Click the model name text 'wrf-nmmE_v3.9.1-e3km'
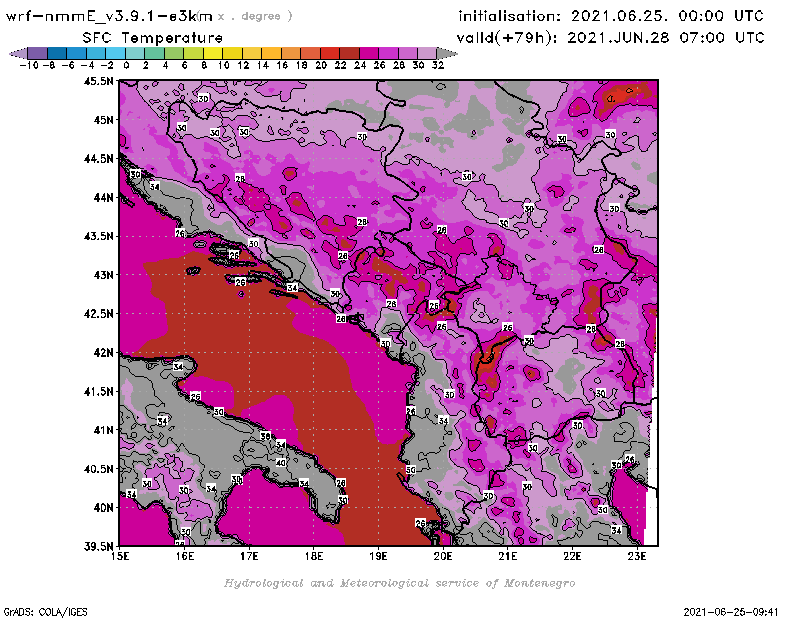The image size is (800, 618). (109, 16)
